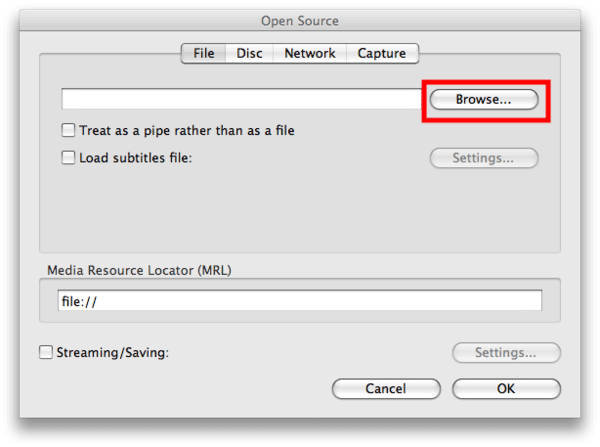
Task: Tick the Load subtitles file checkbox
Action: pos(68,157)
